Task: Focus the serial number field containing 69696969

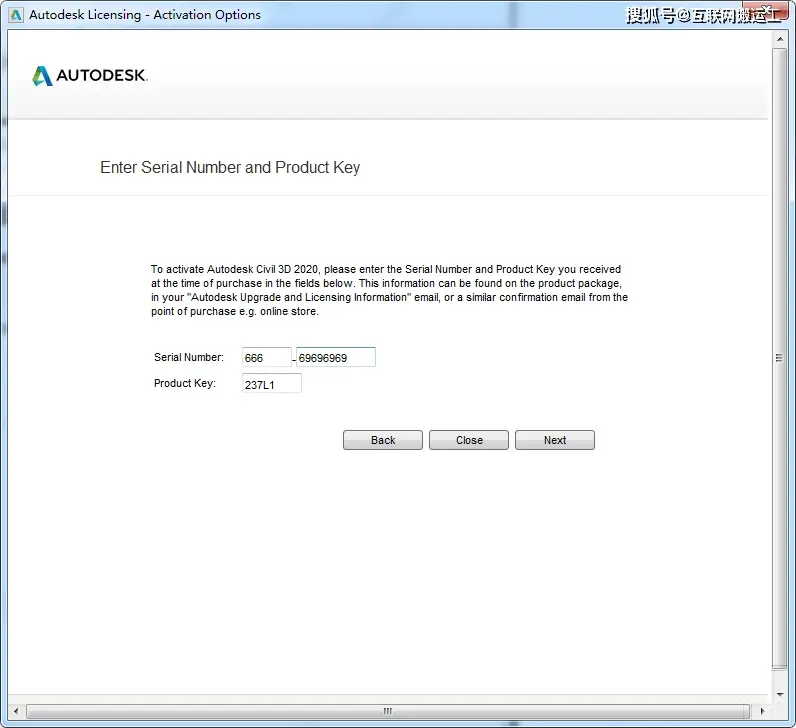Action: pos(336,357)
